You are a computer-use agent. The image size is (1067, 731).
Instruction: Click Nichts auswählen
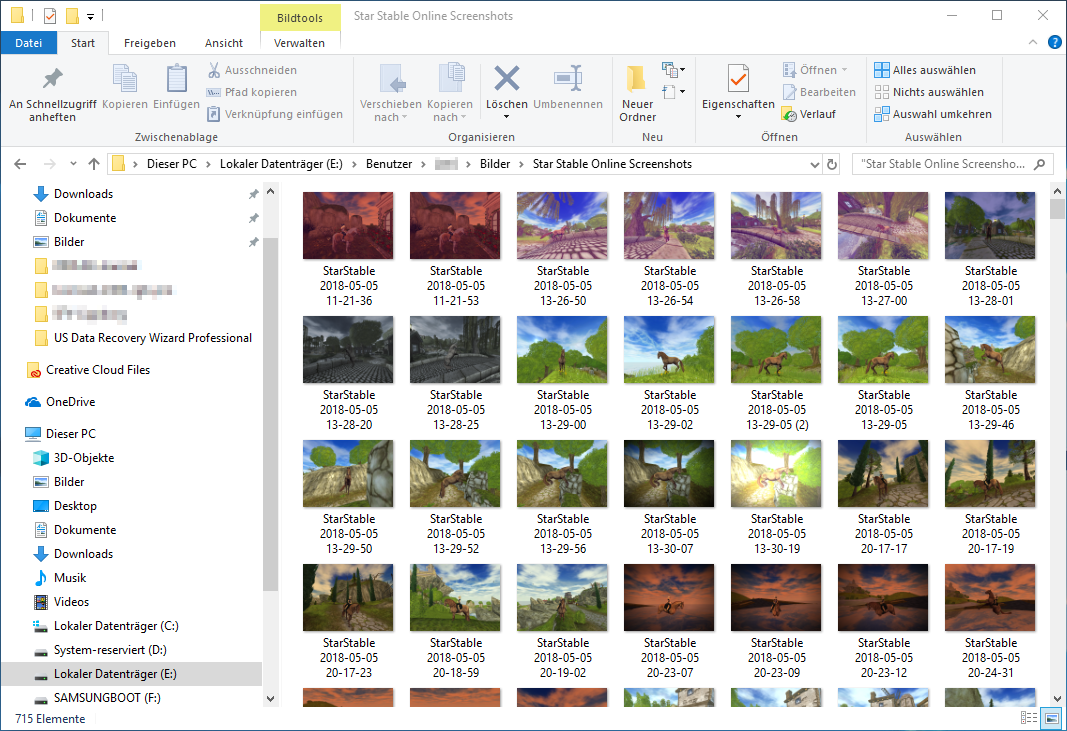[x=930, y=92]
